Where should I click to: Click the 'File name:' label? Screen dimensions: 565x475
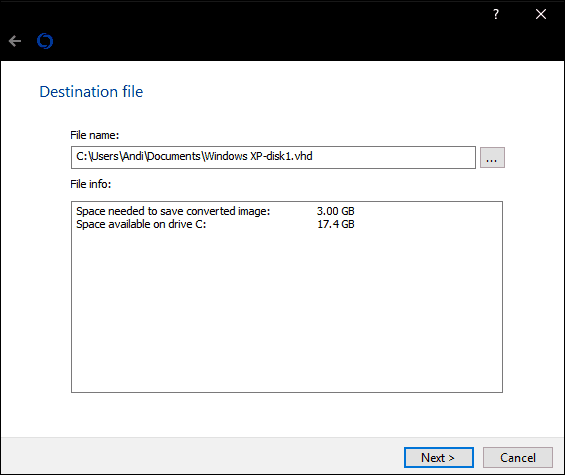click(94, 135)
